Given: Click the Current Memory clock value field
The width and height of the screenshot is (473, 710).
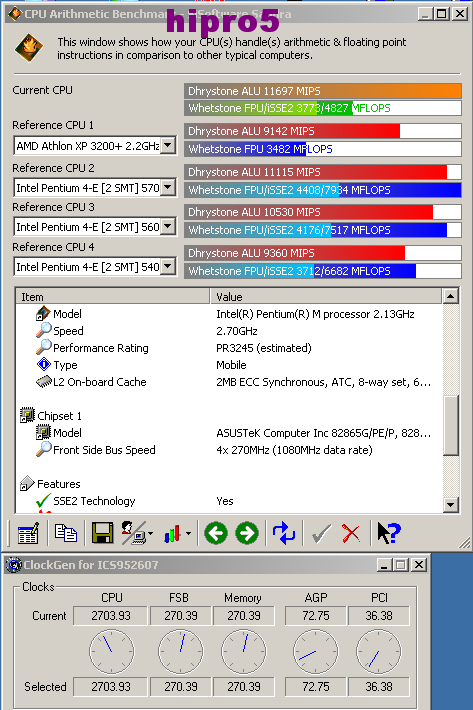Looking at the screenshot, I should [x=244, y=616].
